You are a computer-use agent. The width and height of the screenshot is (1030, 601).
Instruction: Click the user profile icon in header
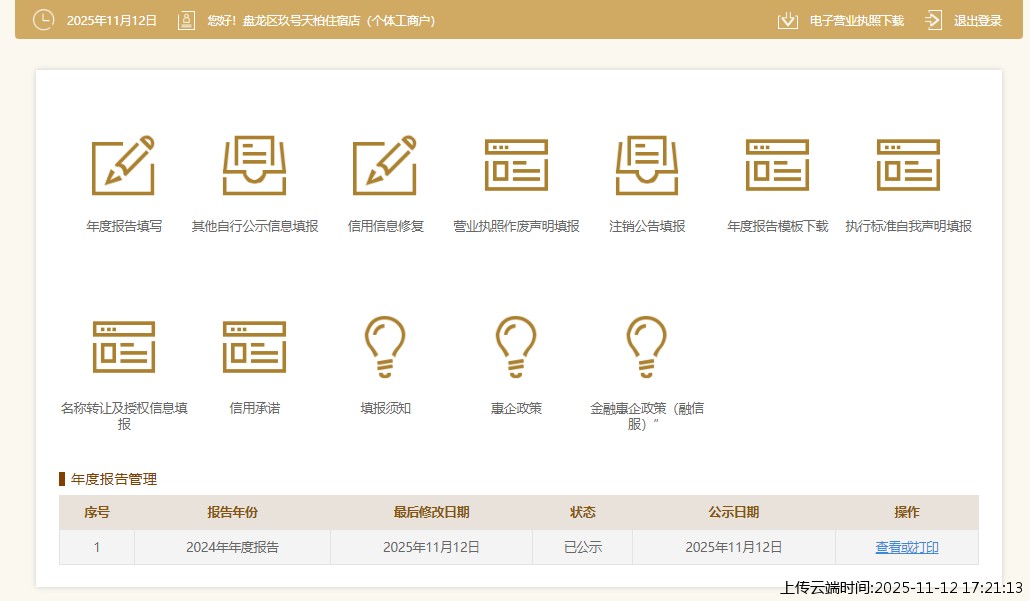(186, 20)
